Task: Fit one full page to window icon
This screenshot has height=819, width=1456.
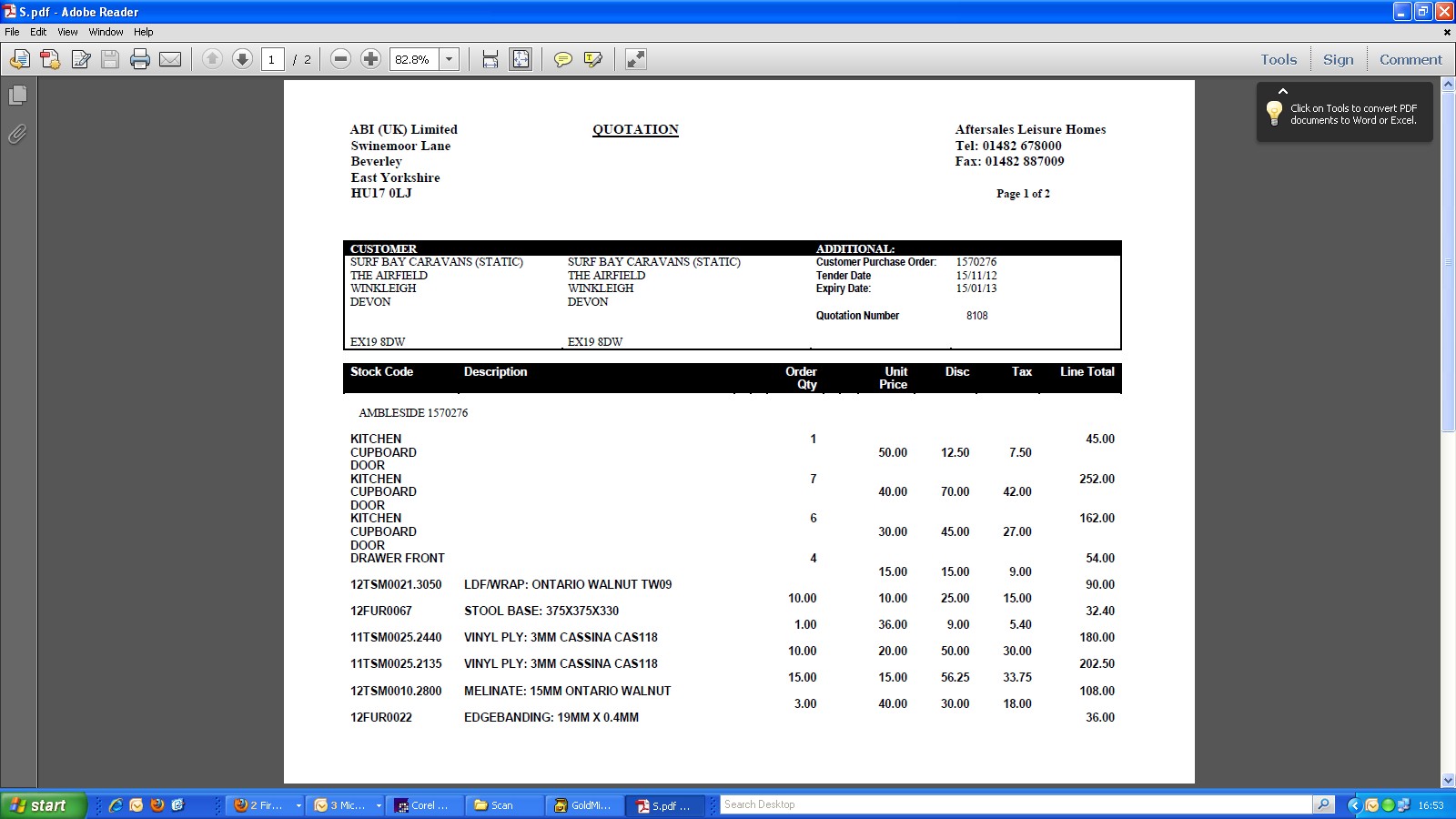Action: (521, 59)
